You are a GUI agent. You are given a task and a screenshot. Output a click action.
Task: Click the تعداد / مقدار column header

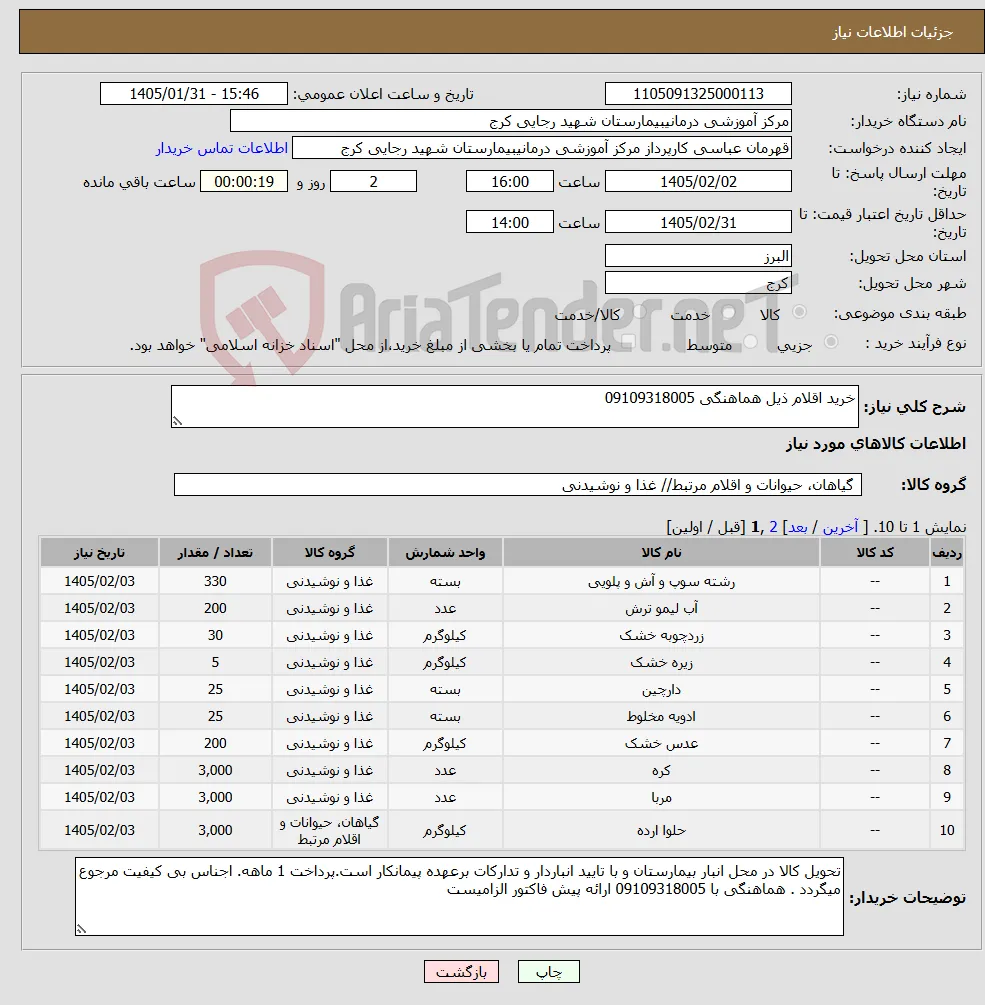coord(215,552)
